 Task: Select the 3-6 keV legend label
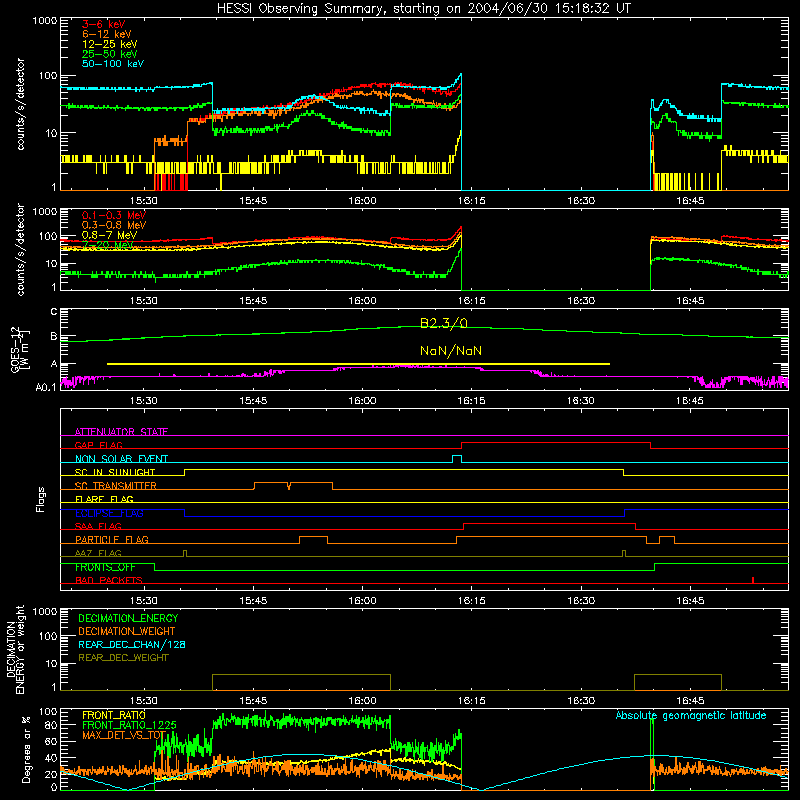[x=104, y=24]
